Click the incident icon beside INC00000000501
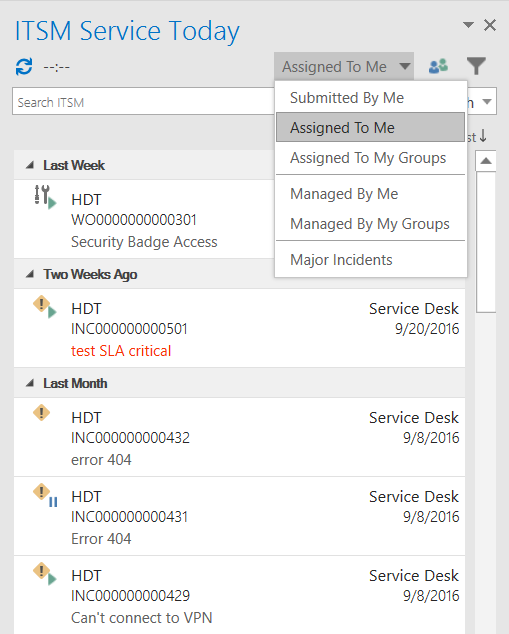The width and height of the screenshot is (509, 634). [x=44, y=307]
